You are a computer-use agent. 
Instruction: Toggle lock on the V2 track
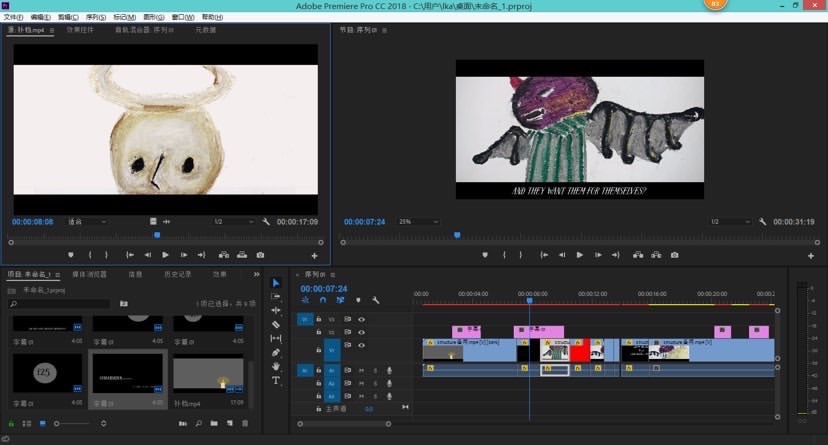pyautogui.click(x=318, y=333)
